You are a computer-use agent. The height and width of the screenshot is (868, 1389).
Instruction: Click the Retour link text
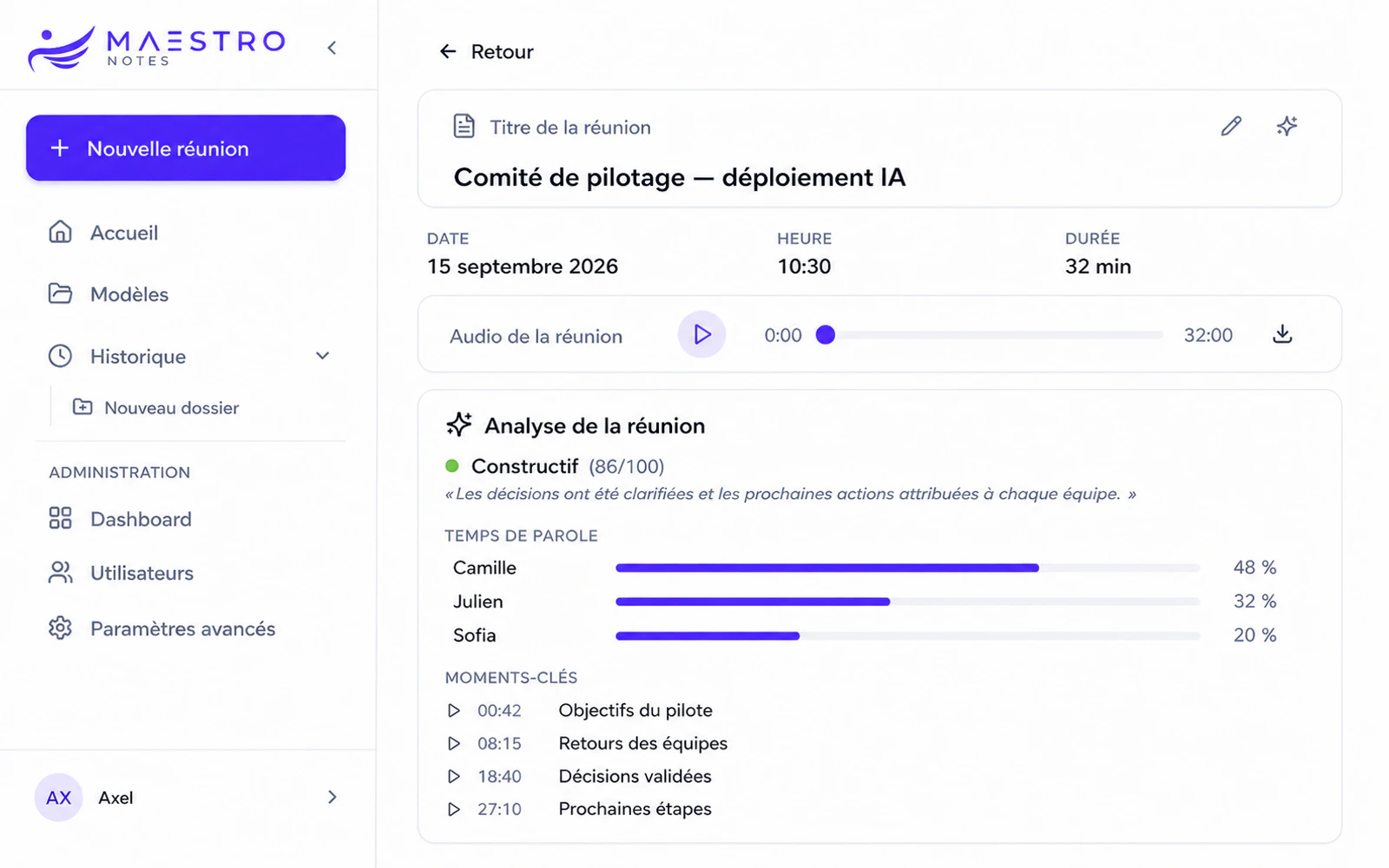click(502, 52)
